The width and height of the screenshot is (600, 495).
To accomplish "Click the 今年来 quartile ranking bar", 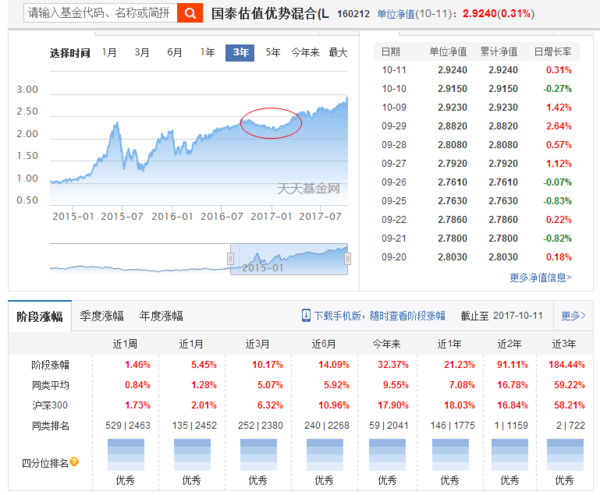I will coord(387,455).
